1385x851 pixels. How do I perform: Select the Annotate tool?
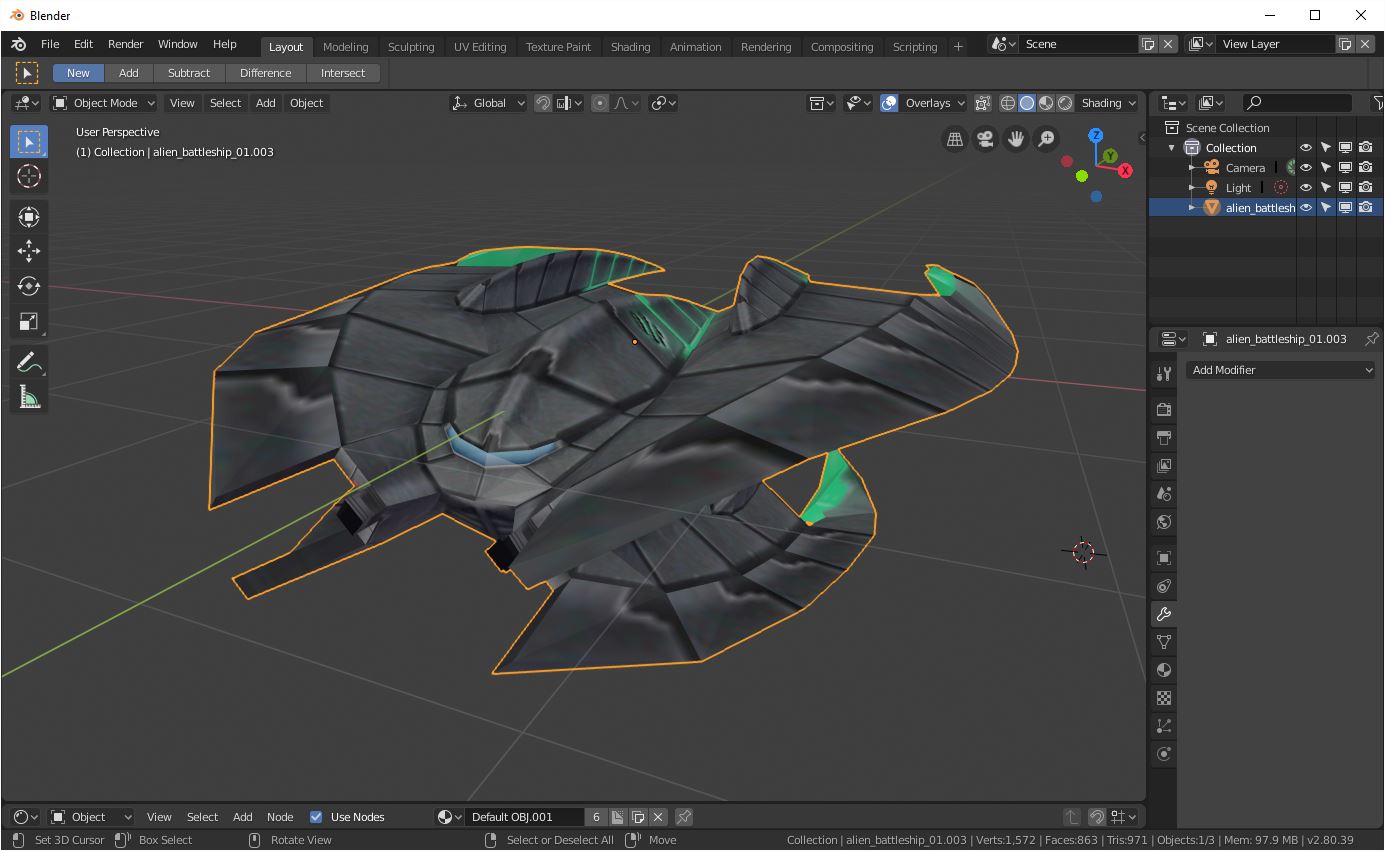29,364
